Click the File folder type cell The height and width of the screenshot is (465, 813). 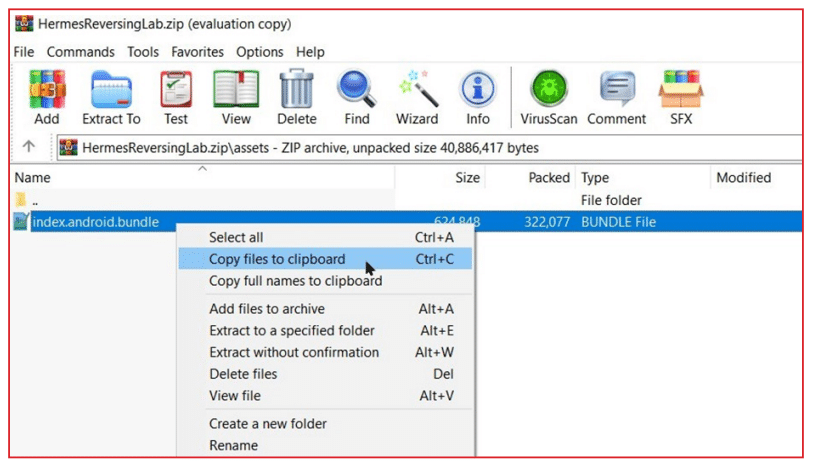[611, 200]
